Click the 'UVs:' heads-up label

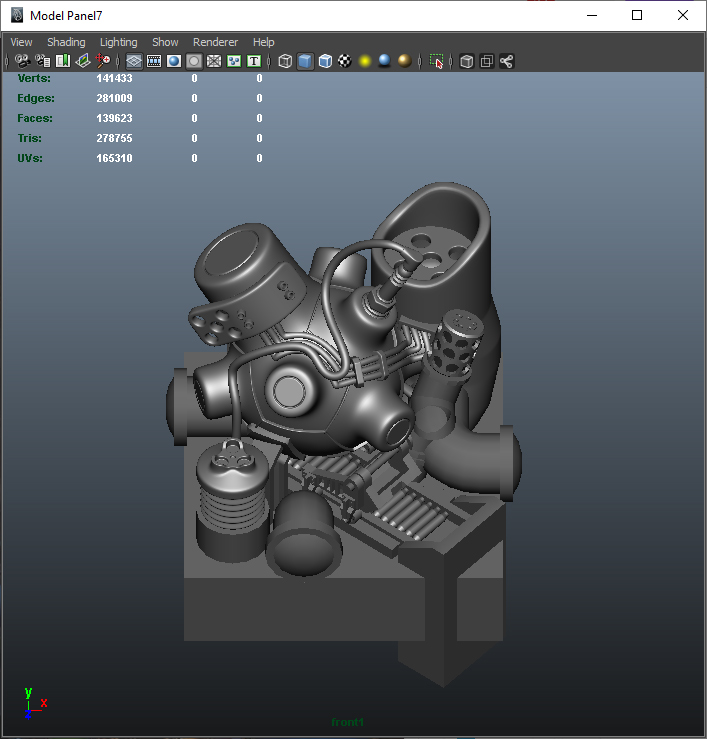pyautogui.click(x=30, y=158)
